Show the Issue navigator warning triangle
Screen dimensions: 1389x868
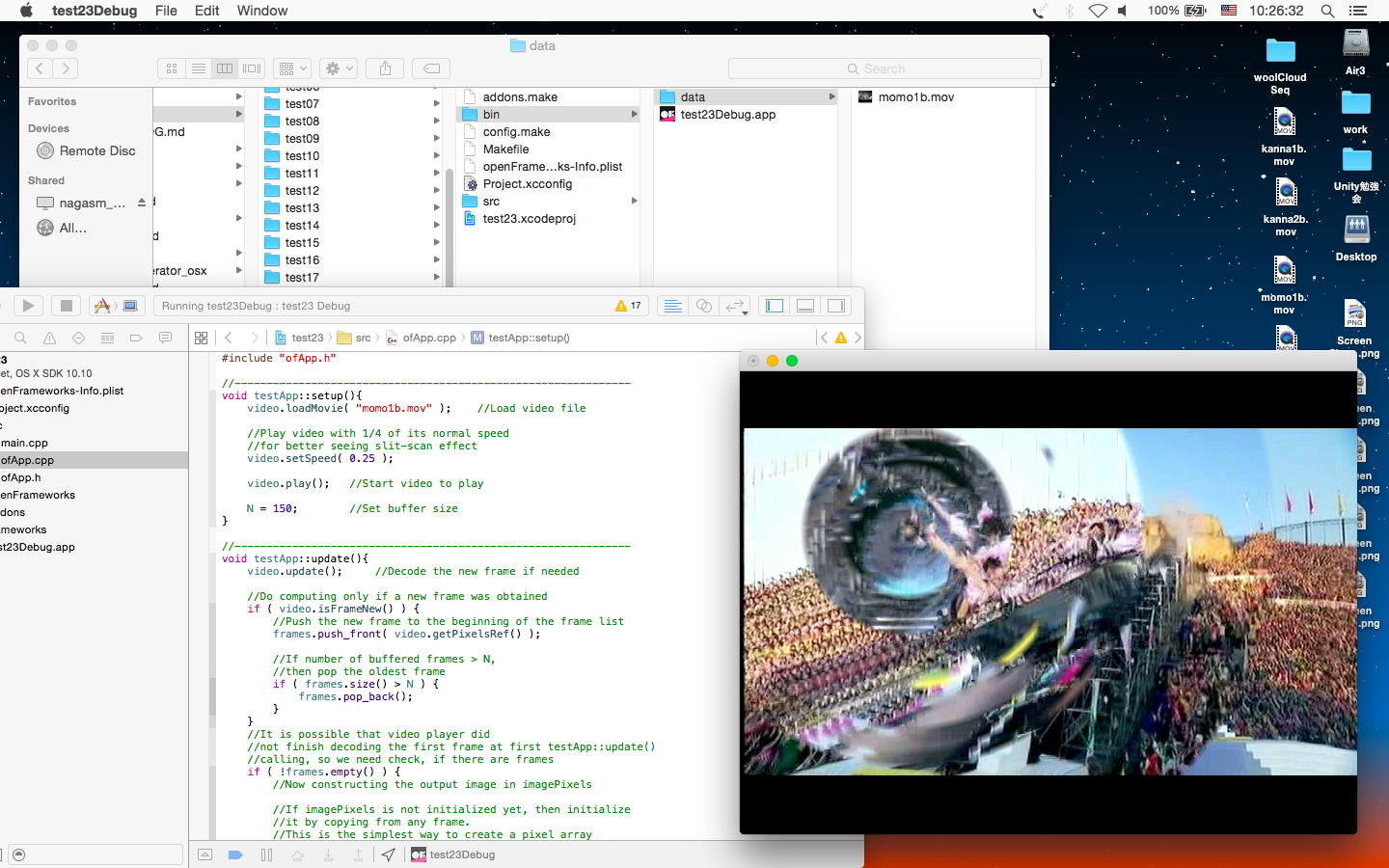point(49,339)
